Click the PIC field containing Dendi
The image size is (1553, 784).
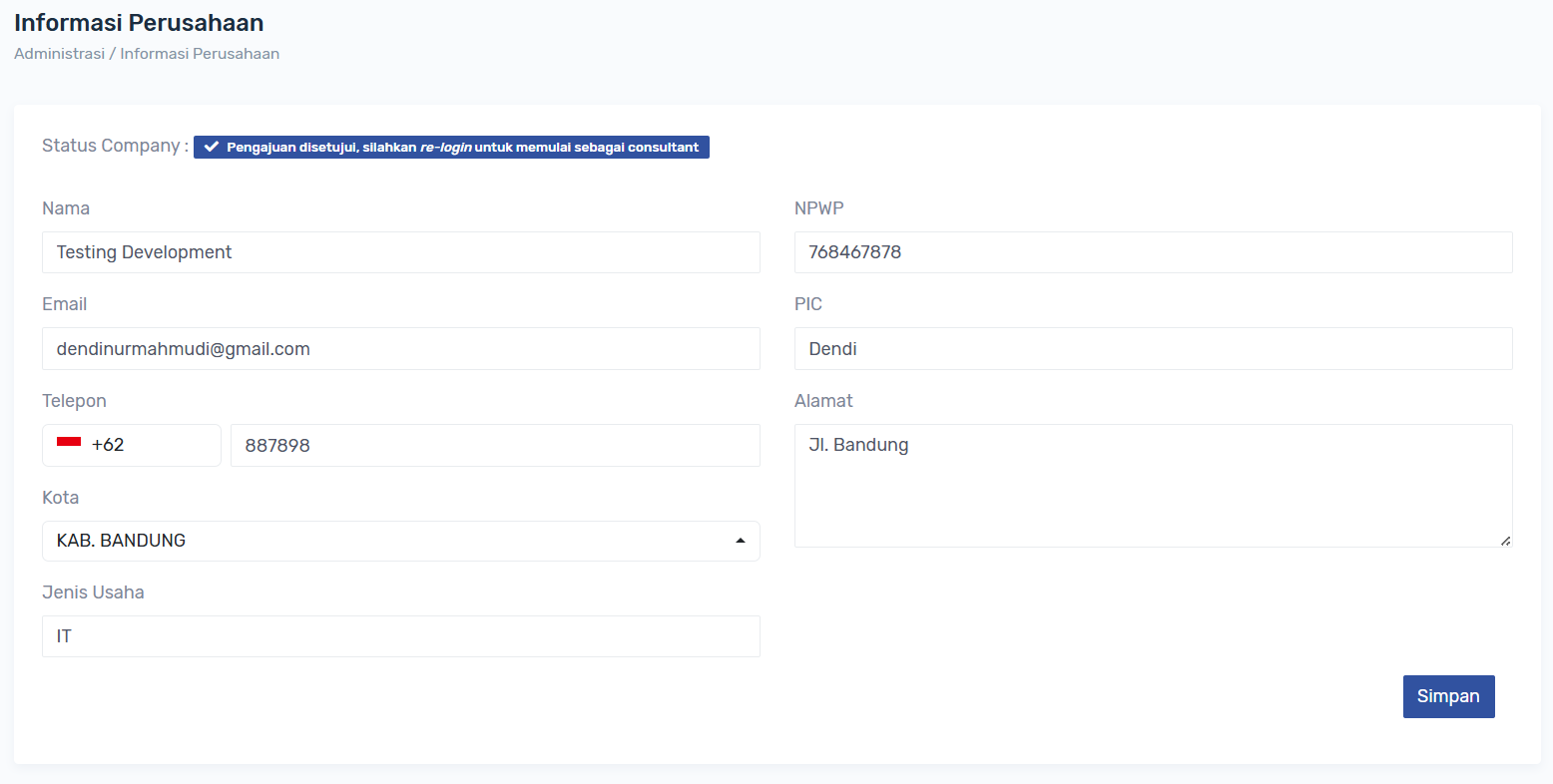pos(1153,349)
